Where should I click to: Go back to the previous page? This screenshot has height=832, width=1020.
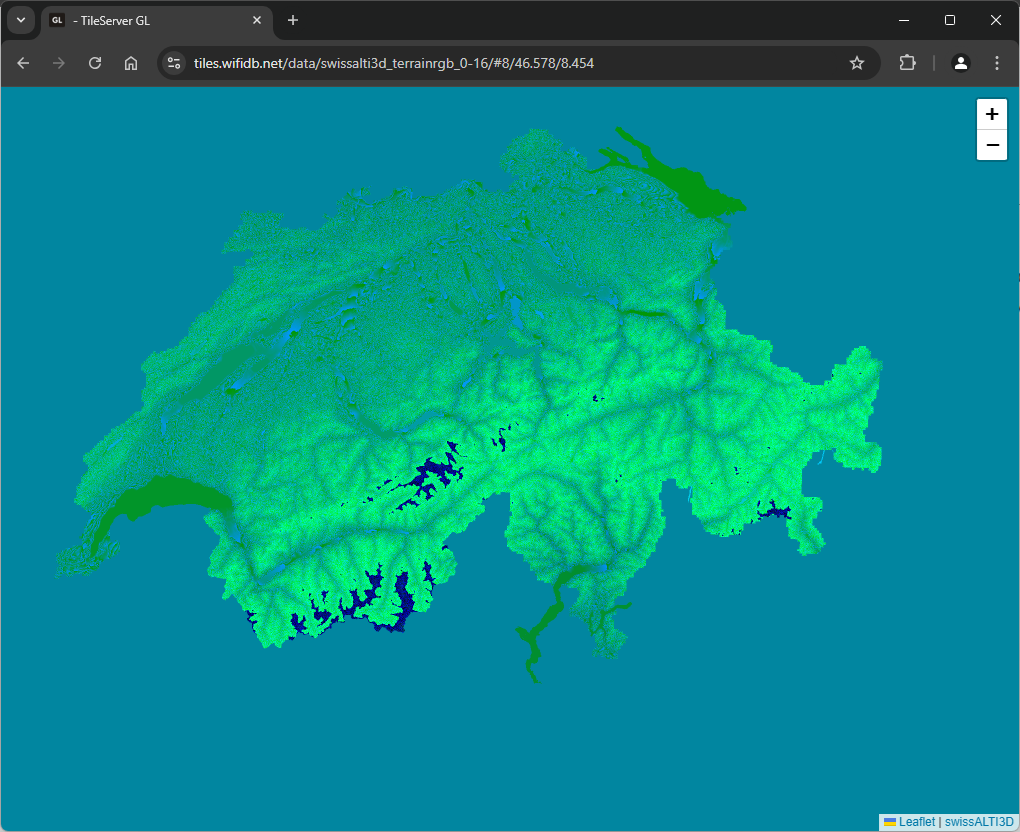(23, 63)
